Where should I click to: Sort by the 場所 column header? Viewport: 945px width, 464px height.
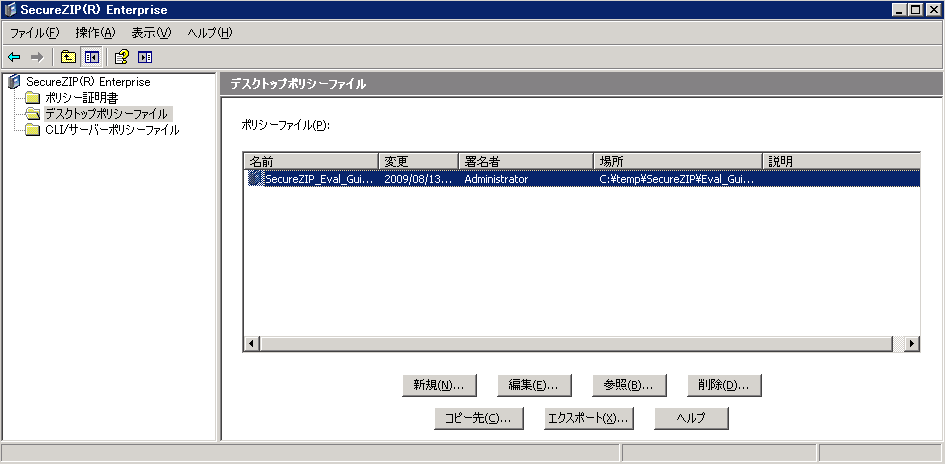678,161
